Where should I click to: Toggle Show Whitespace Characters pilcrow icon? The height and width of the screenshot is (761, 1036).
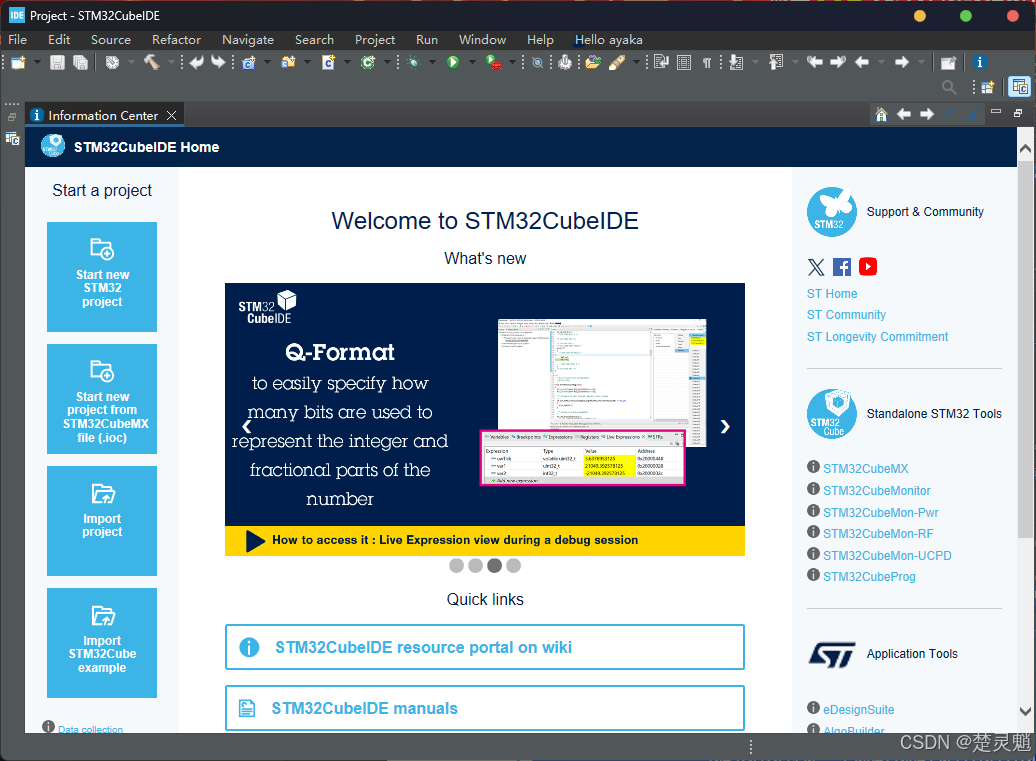[707, 63]
